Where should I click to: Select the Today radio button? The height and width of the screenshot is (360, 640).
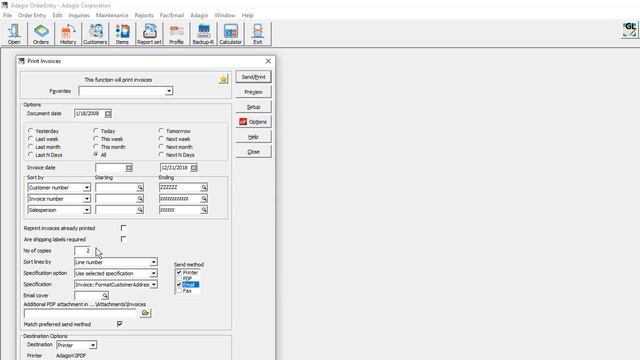click(x=96, y=131)
